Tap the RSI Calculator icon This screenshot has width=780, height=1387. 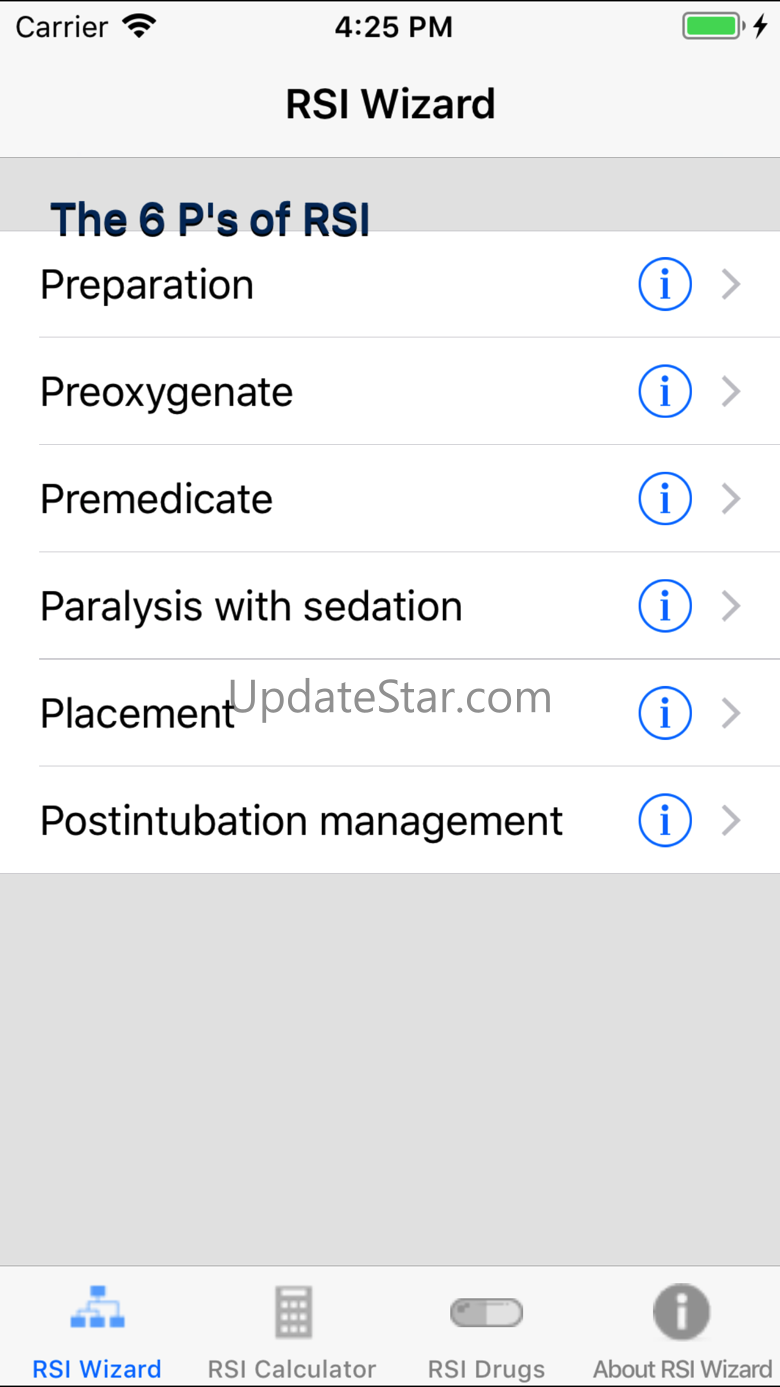coord(293,1313)
